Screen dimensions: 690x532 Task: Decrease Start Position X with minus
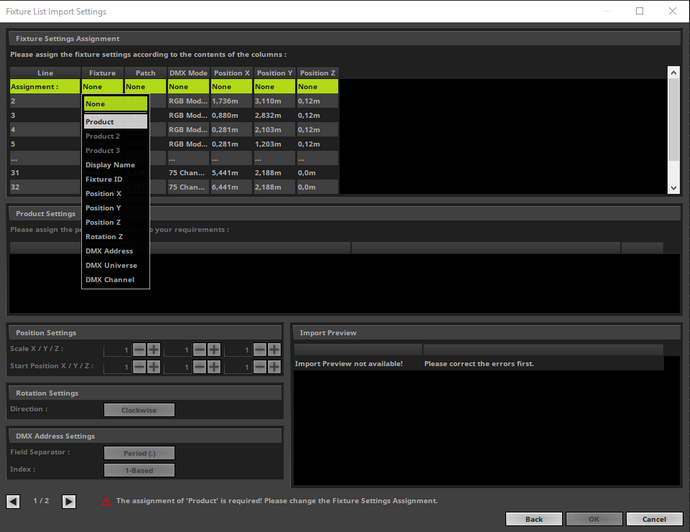(139, 367)
